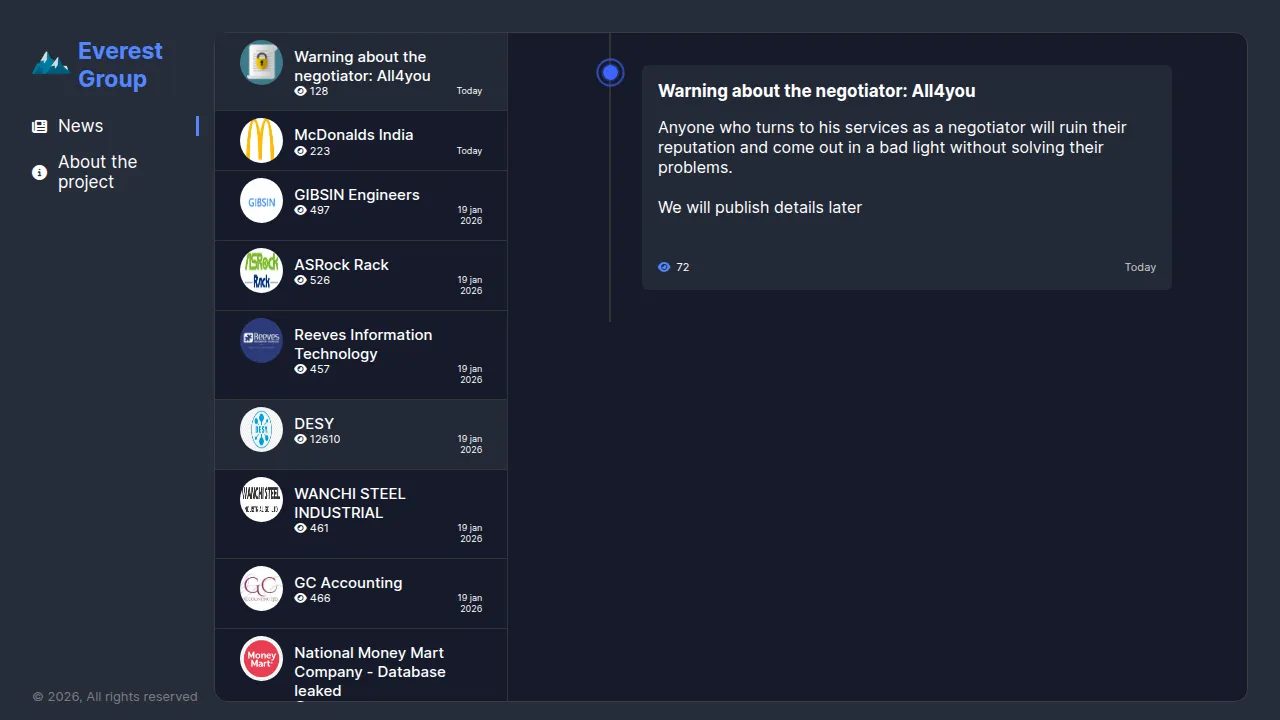Open the News section in the sidebar
Viewport: 1280px width, 720px height.
(x=81, y=126)
